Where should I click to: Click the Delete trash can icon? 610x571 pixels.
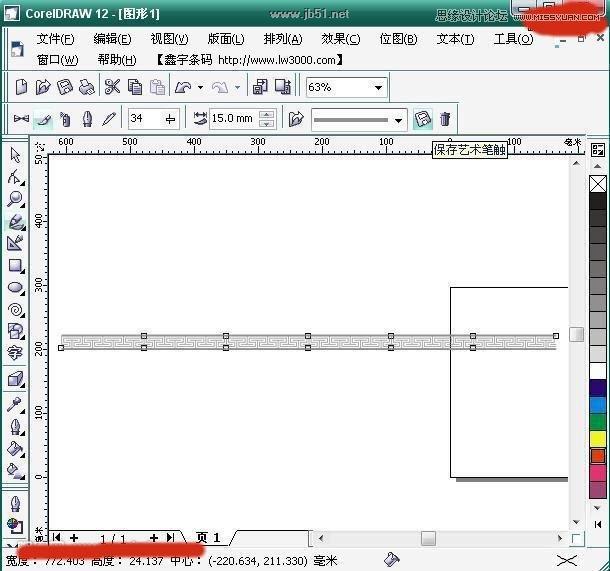click(x=445, y=119)
